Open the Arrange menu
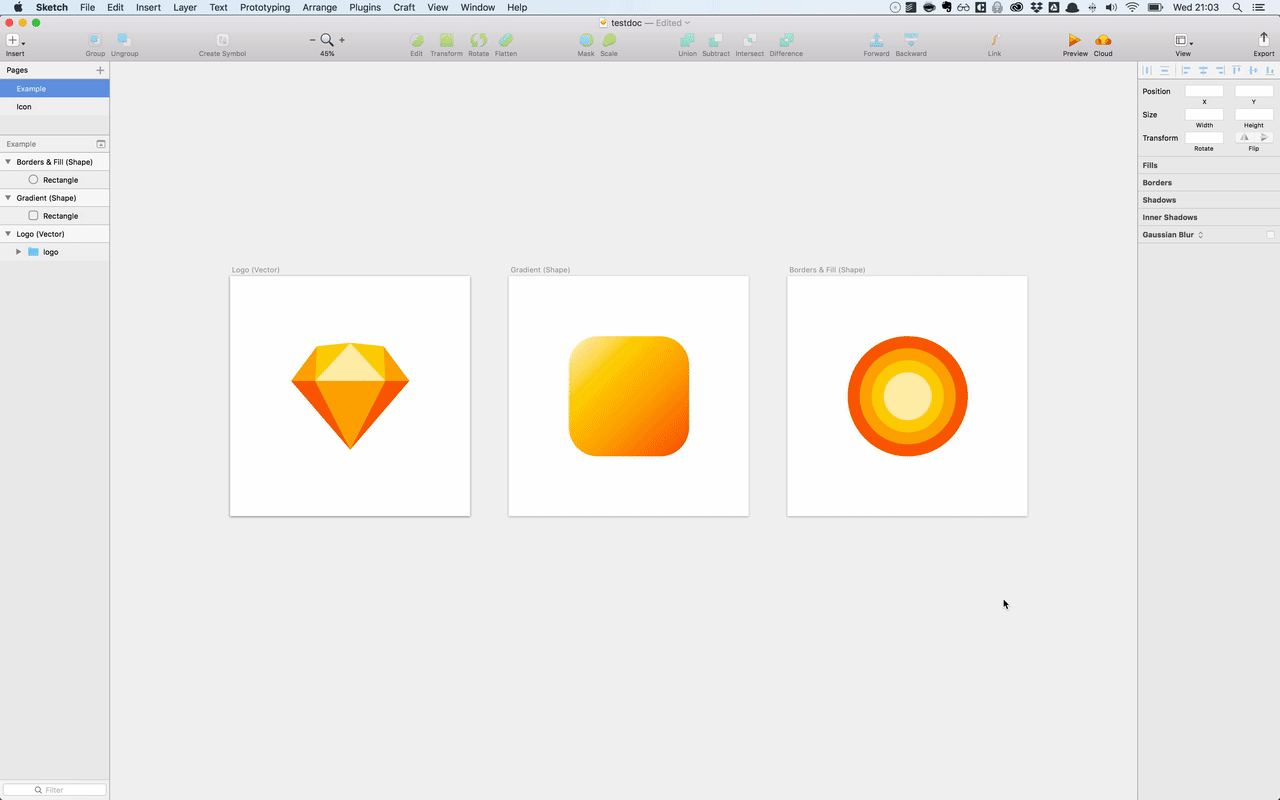This screenshot has width=1280, height=800. (319, 7)
